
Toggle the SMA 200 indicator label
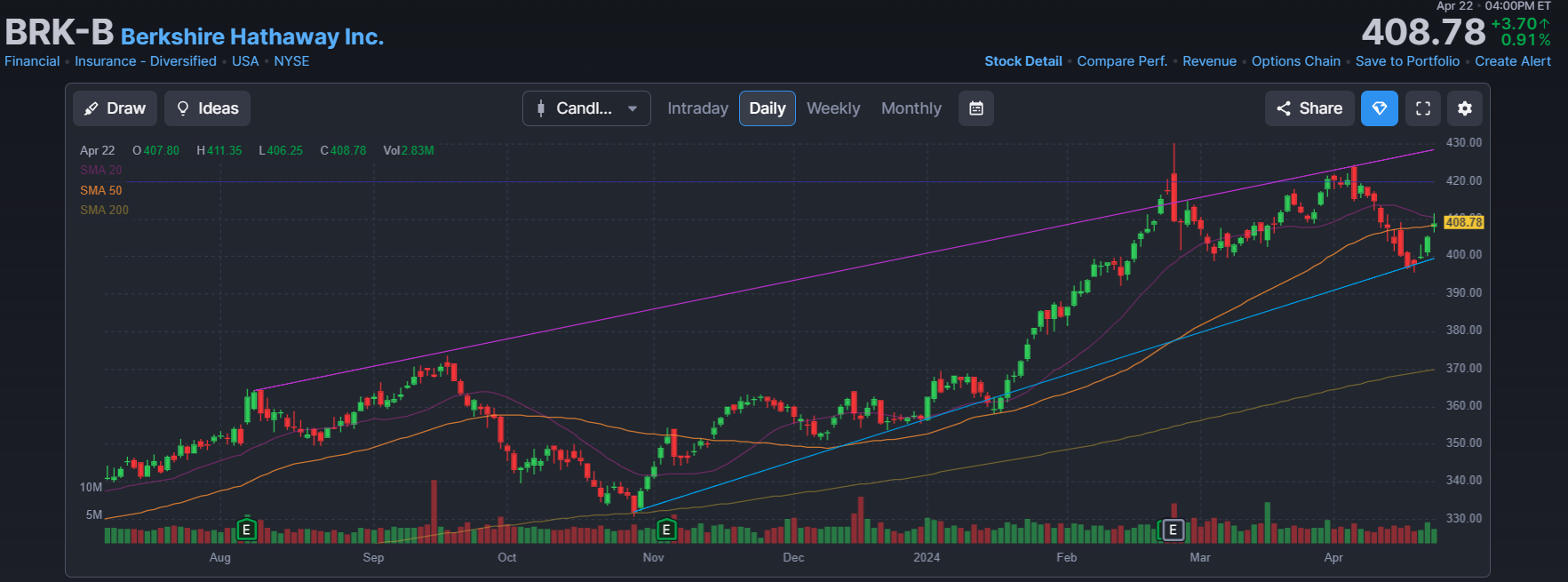click(104, 210)
